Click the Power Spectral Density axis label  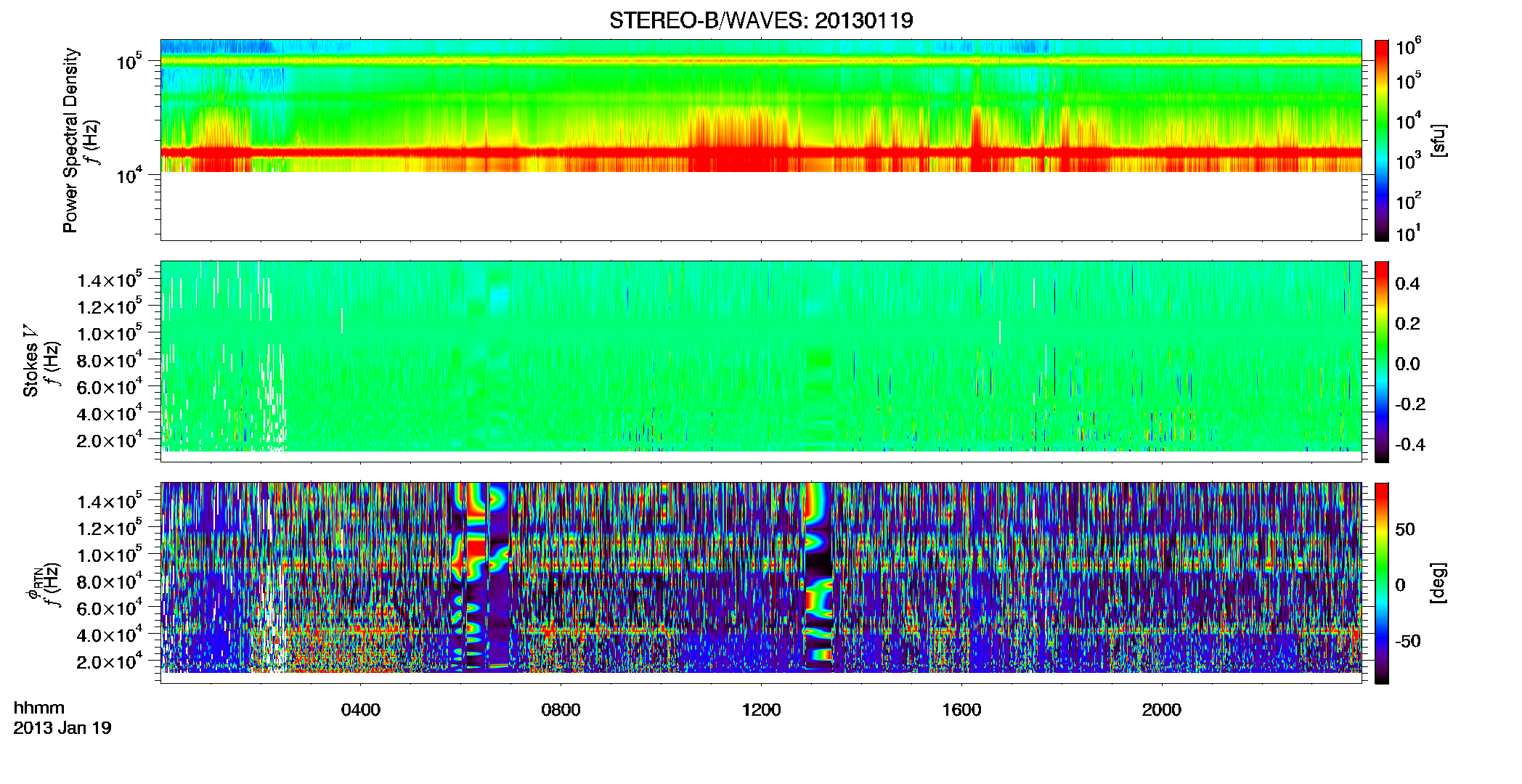[70, 140]
